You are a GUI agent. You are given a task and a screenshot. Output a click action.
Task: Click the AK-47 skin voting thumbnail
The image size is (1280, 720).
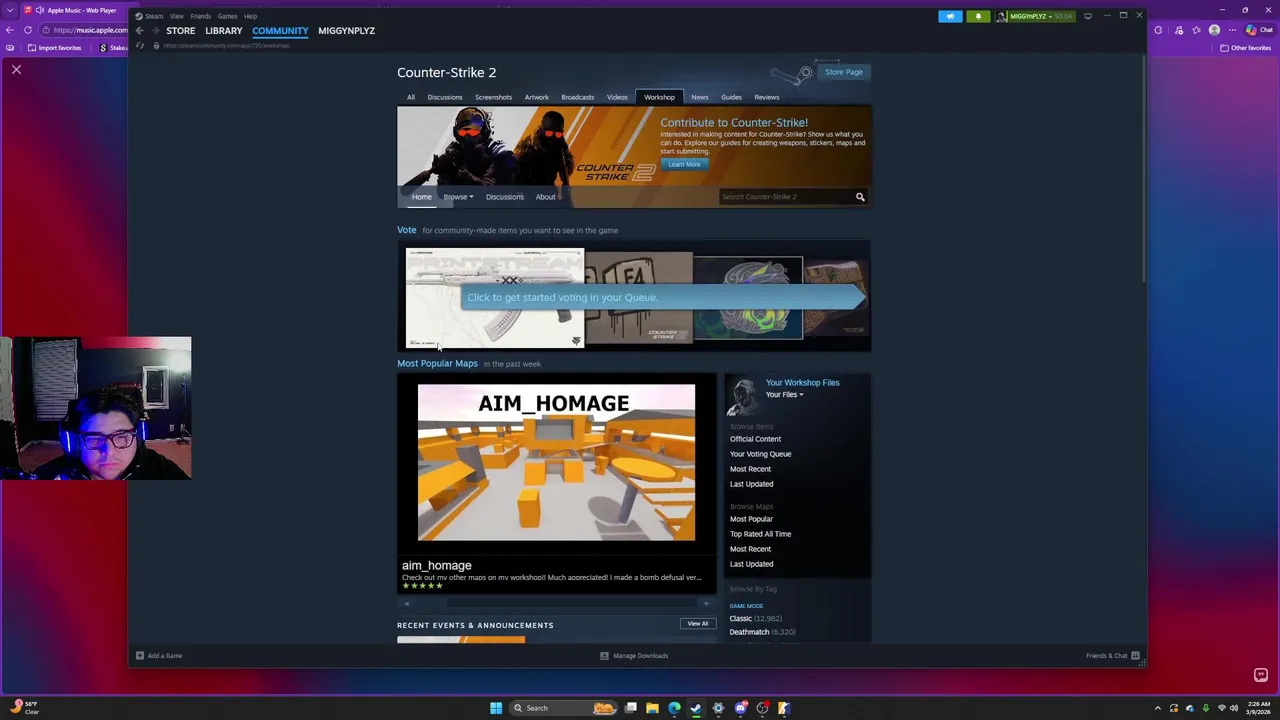coord(494,298)
